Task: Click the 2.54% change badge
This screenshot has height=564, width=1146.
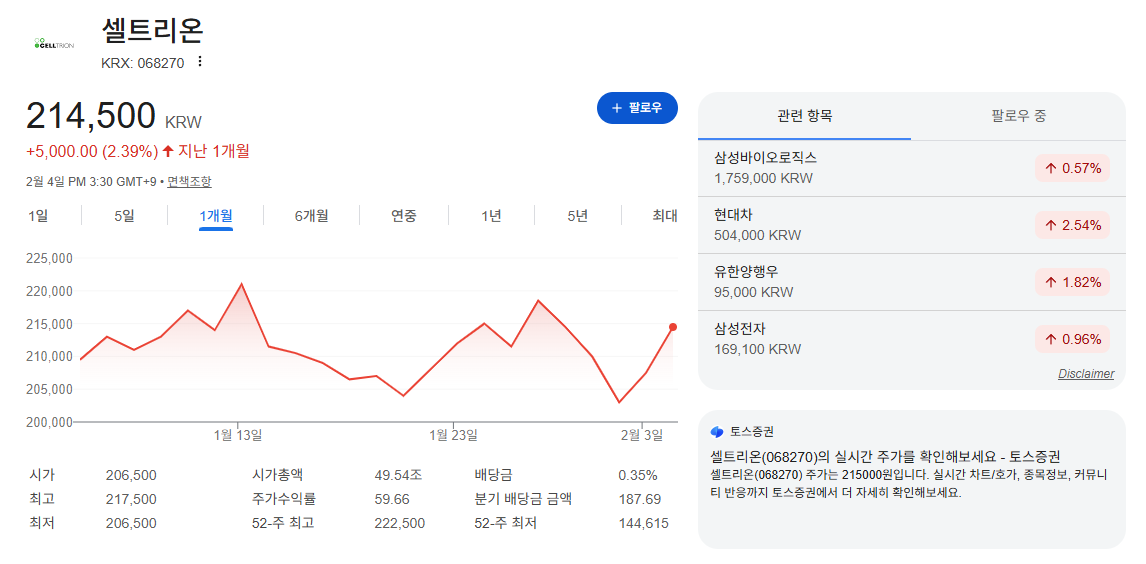Action: (x=1072, y=225)
